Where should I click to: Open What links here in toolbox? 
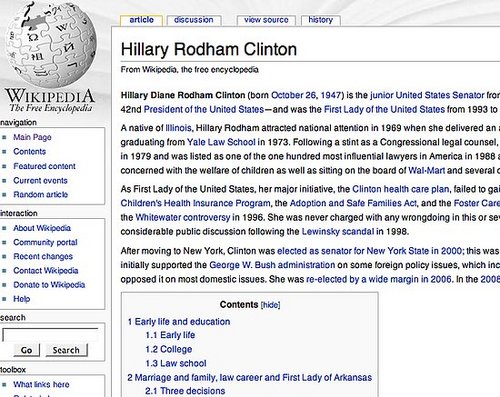(41, 384)
